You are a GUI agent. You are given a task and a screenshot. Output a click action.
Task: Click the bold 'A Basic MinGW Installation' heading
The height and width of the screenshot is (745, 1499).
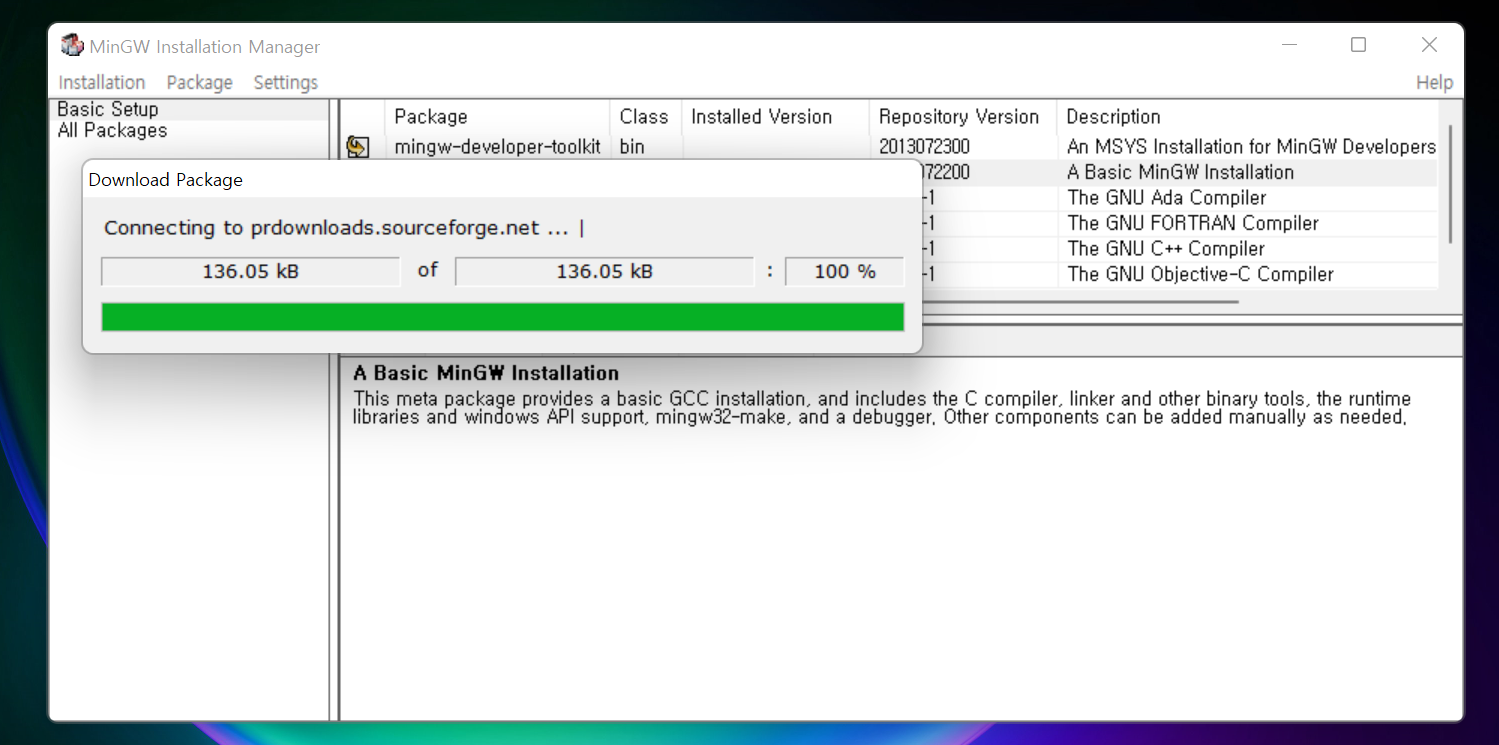coord(486,373)
